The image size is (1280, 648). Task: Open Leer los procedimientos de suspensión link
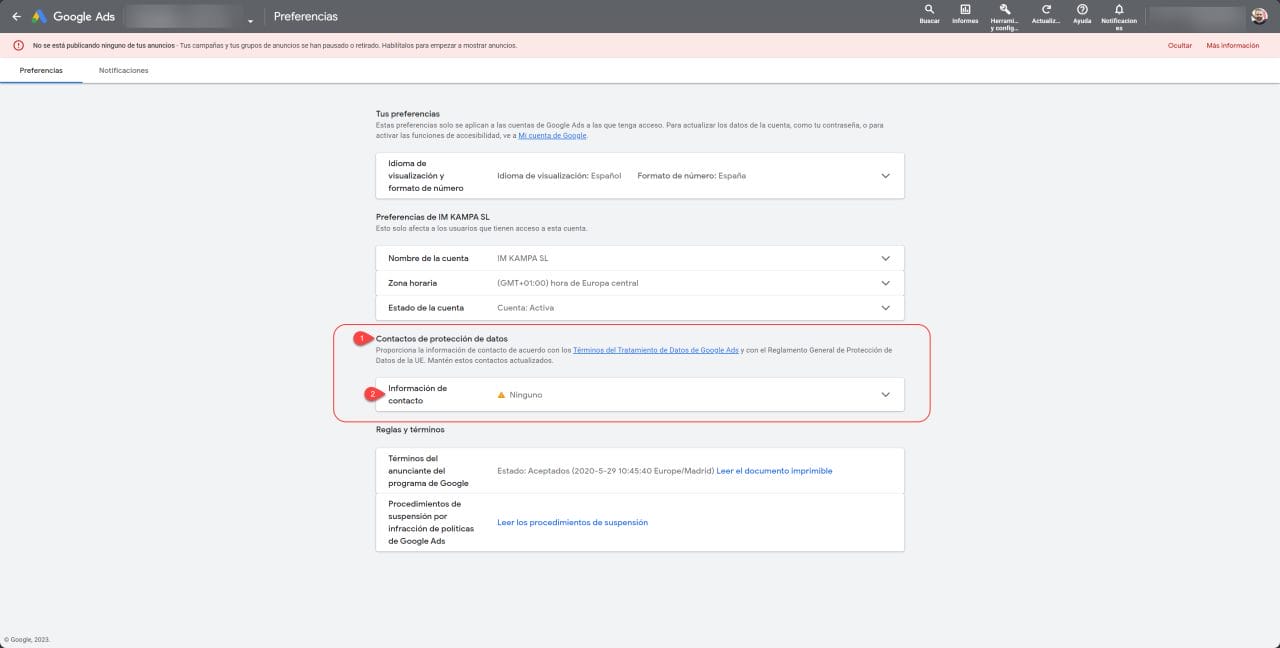[572, 522]
